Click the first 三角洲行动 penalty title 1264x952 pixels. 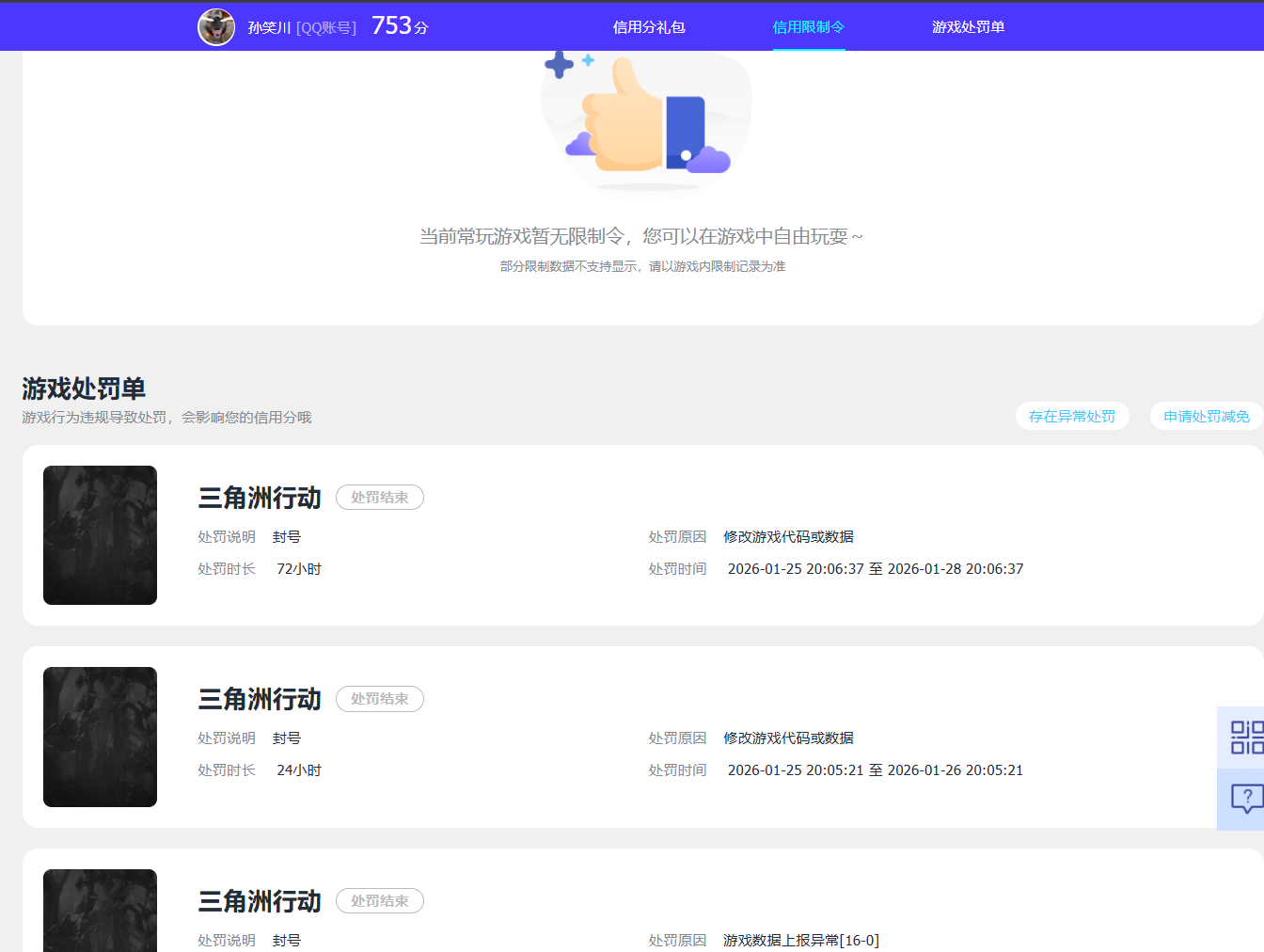click(259, 498)
